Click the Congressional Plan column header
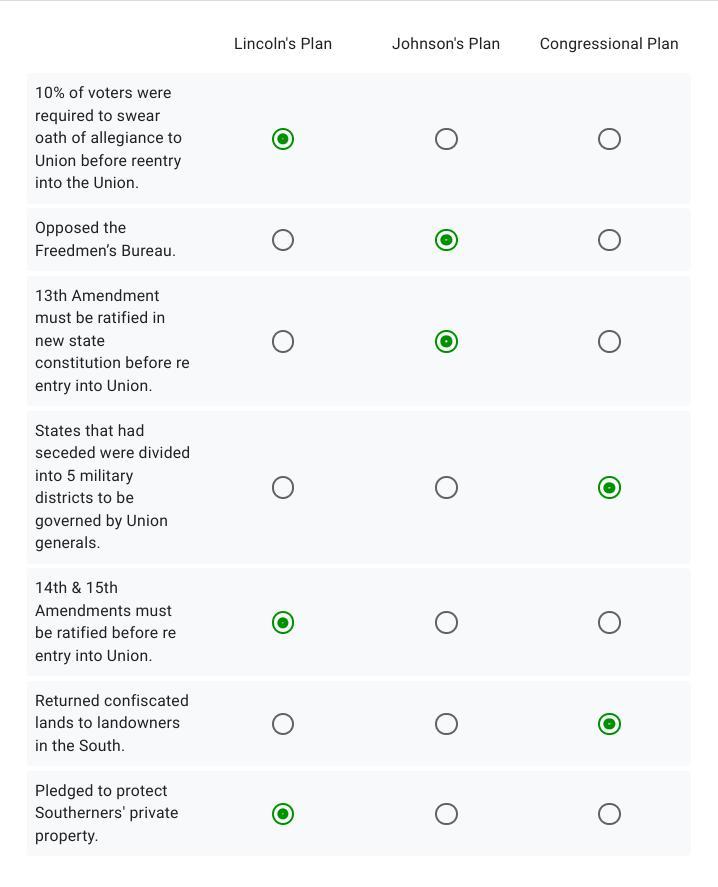The width and height of the screenshot is (718, 887). [609, 44]
